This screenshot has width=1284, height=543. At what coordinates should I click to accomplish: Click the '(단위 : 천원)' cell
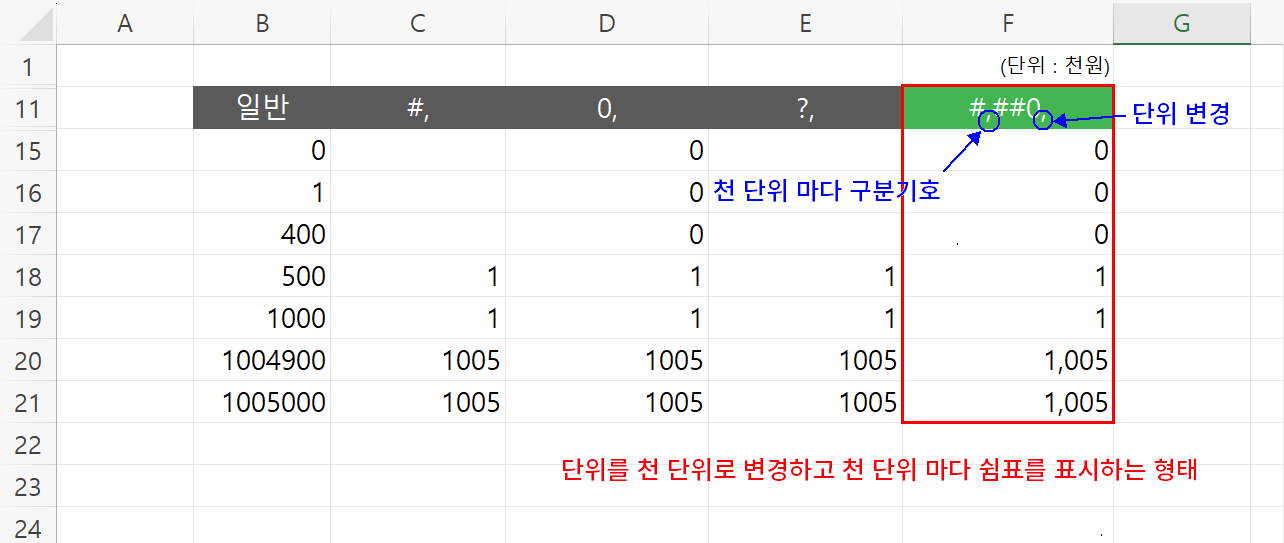tap(1007, 66)
